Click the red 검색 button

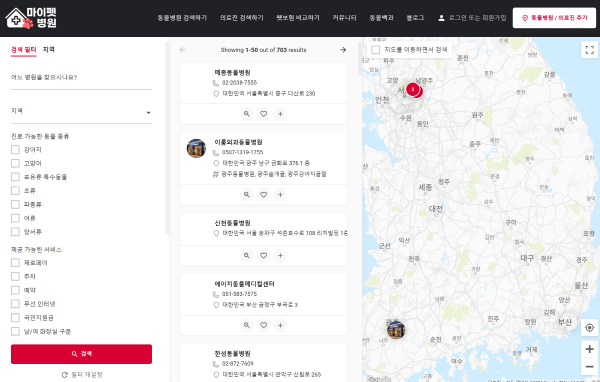coord(81,354)
